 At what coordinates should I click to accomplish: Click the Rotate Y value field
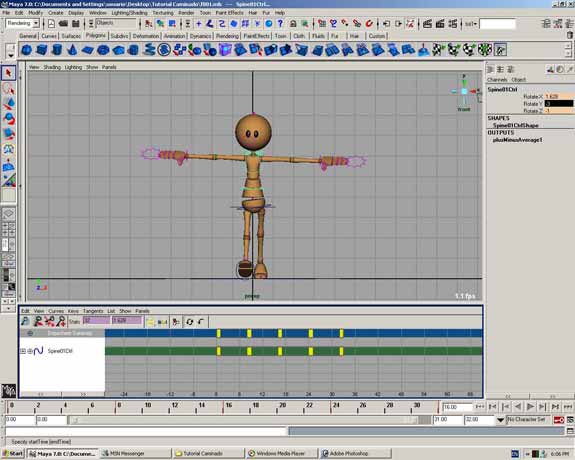[x=558, y=104]
